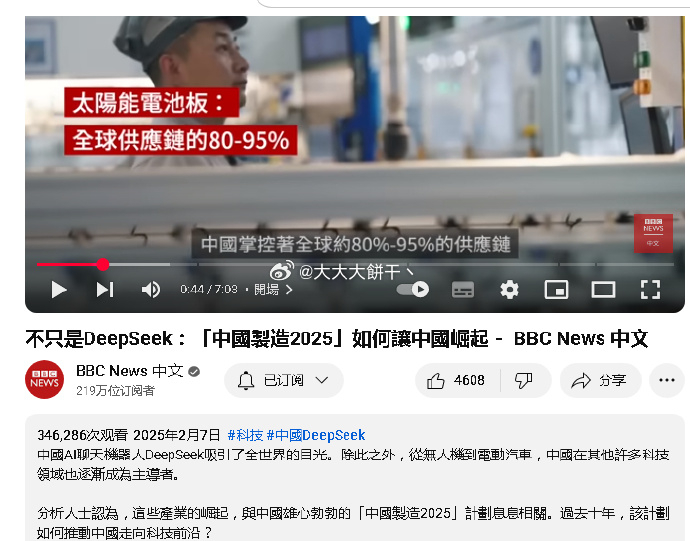The image size is (690, 541).
Task: Toggle autoplay switch
Action: coord(413,290)
